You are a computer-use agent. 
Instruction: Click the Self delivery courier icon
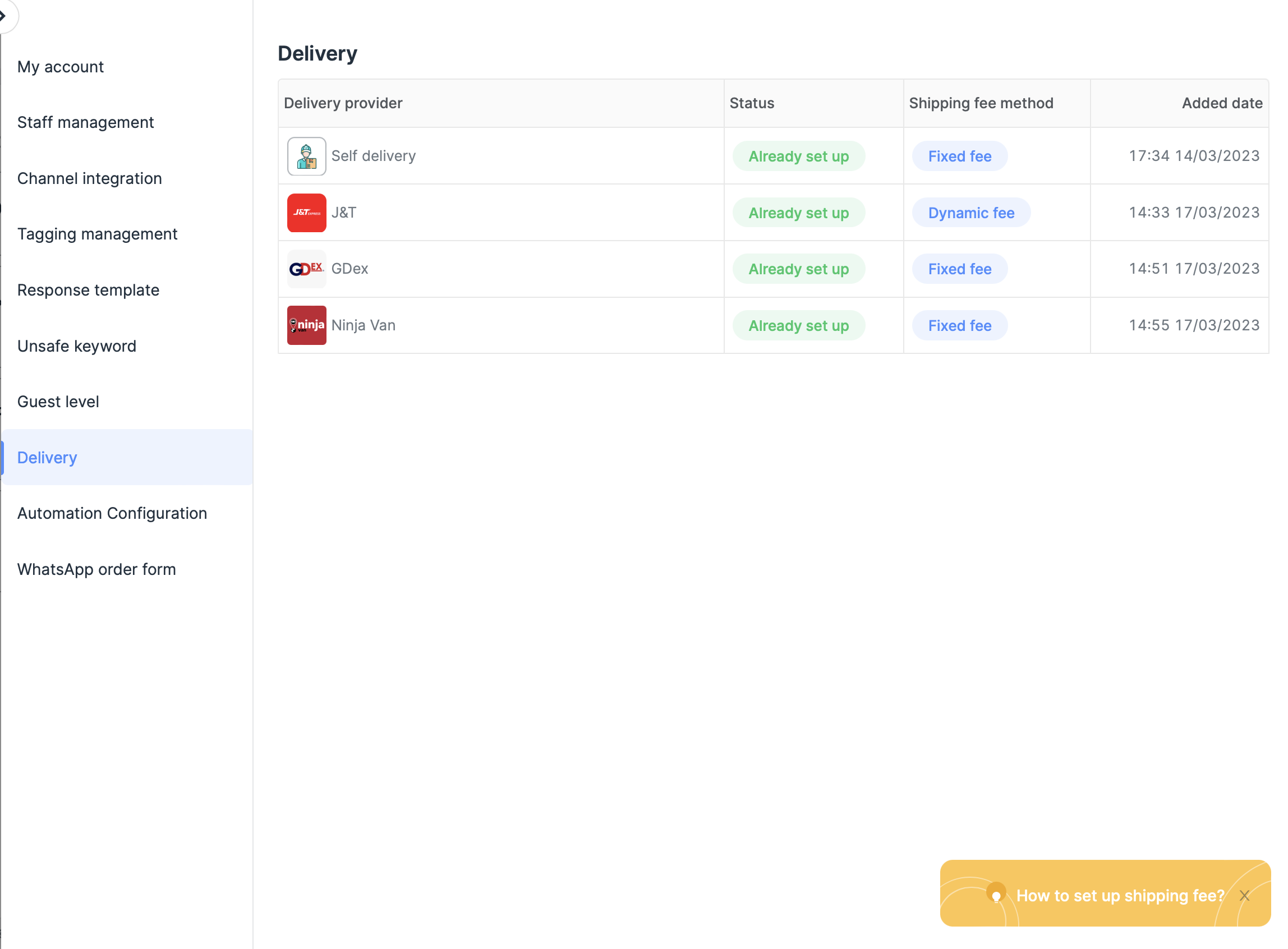[307, 156]
